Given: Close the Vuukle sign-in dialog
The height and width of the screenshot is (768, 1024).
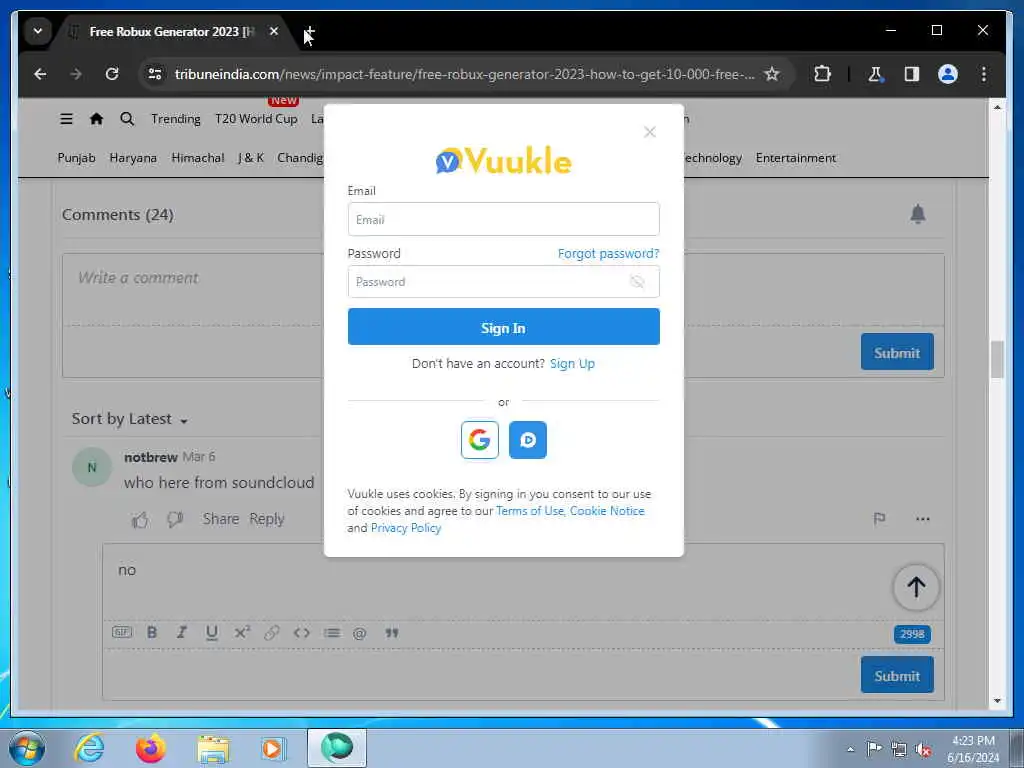Looking at the screenshot, I should click(649, 132).
